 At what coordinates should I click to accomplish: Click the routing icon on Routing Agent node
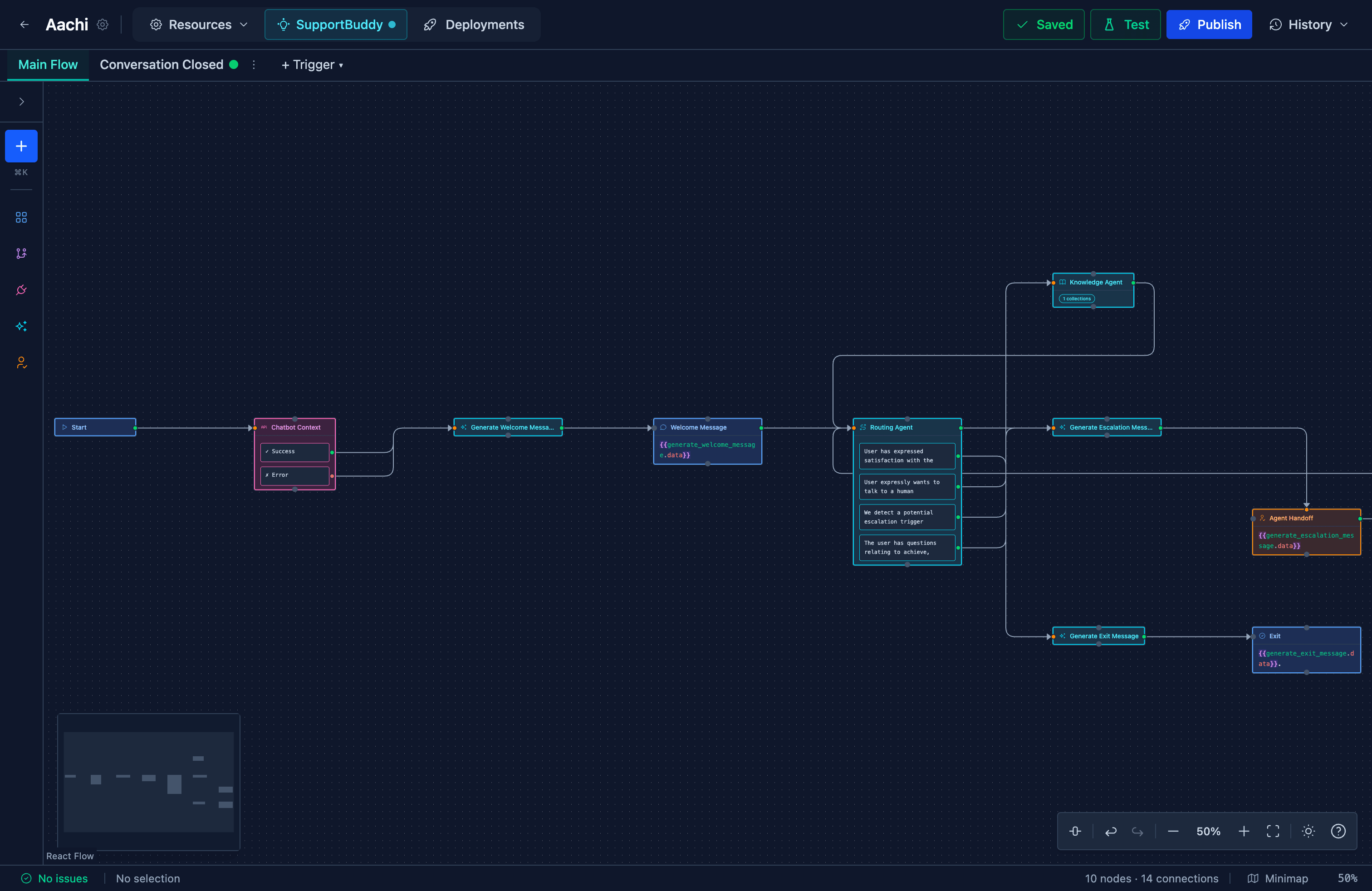tap(863, 427)
